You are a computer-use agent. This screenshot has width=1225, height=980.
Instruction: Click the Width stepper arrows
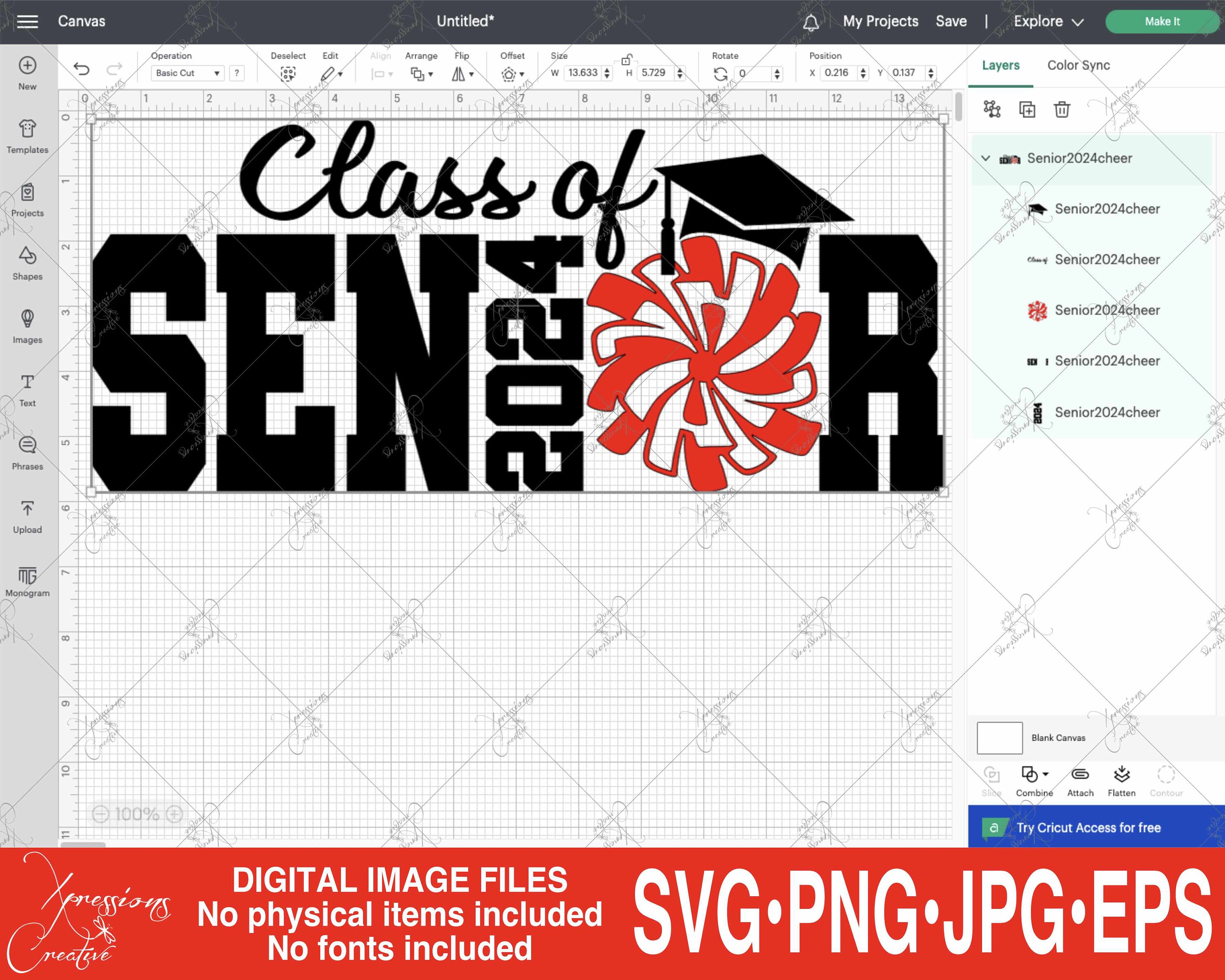(x=607, y=73)
